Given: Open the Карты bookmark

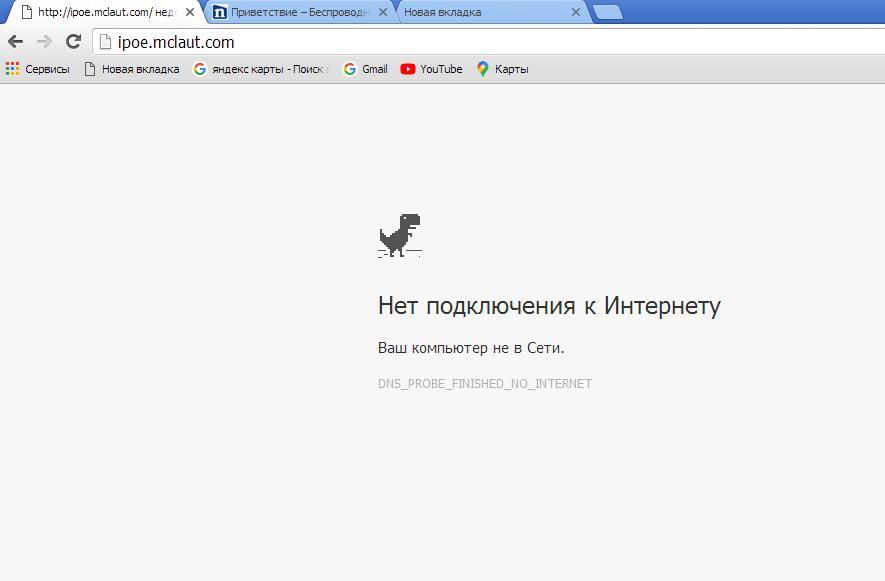Looking at the screenshot, I should [x=503, y=69].
